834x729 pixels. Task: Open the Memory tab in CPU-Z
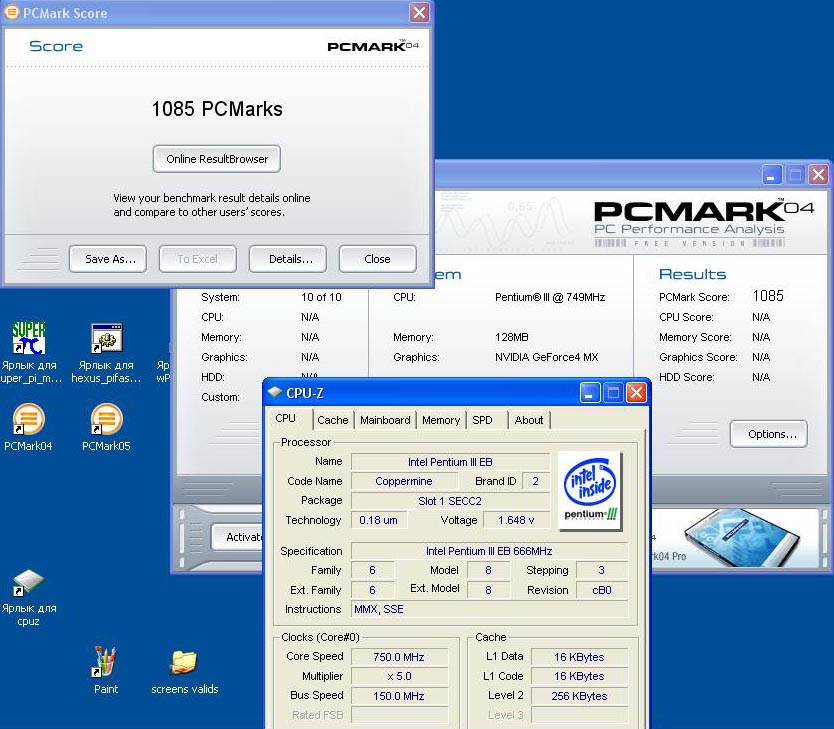coord(441,420)
